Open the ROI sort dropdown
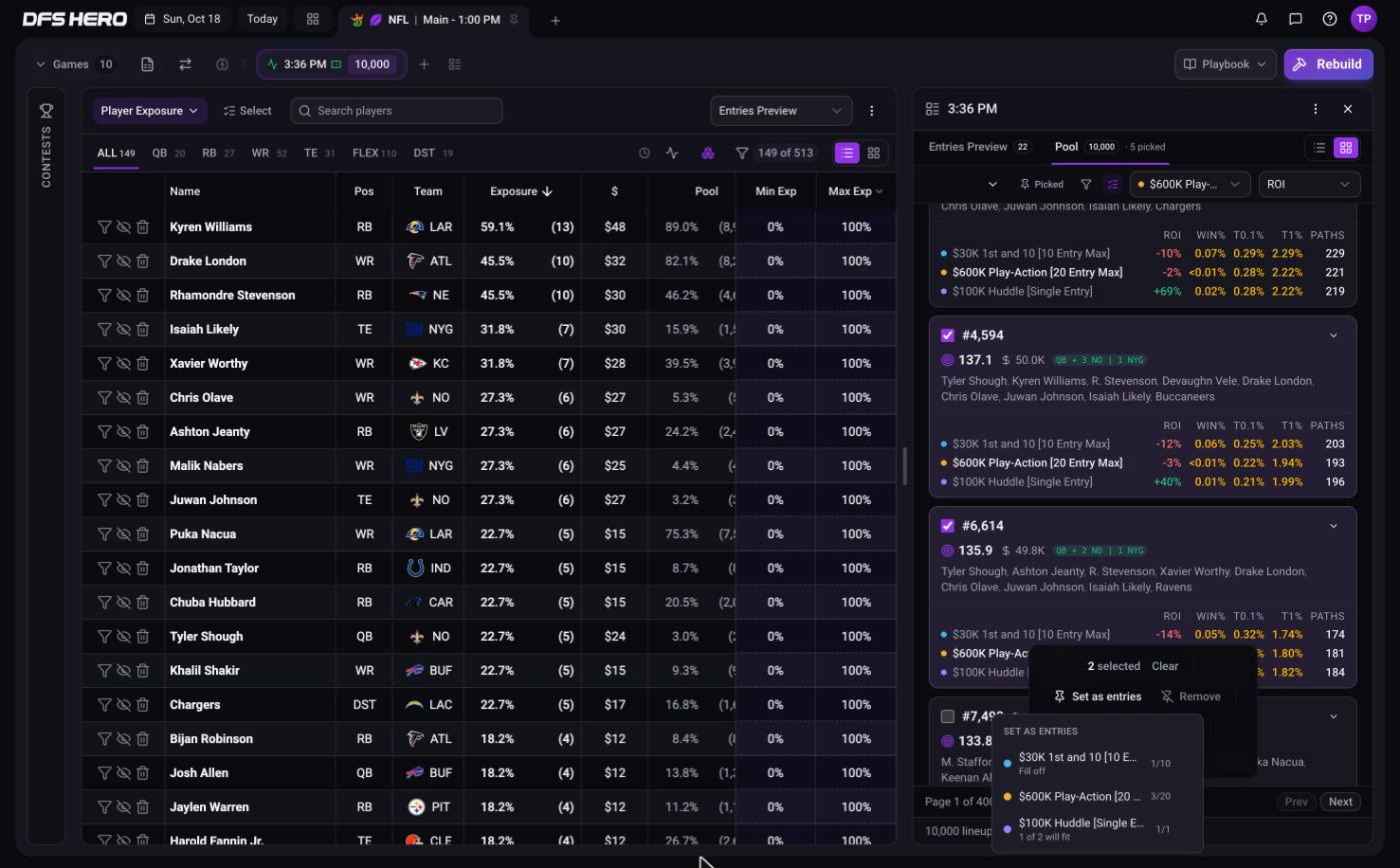Viewport: 1400px width, 868px height. (x=1309, y=184)
